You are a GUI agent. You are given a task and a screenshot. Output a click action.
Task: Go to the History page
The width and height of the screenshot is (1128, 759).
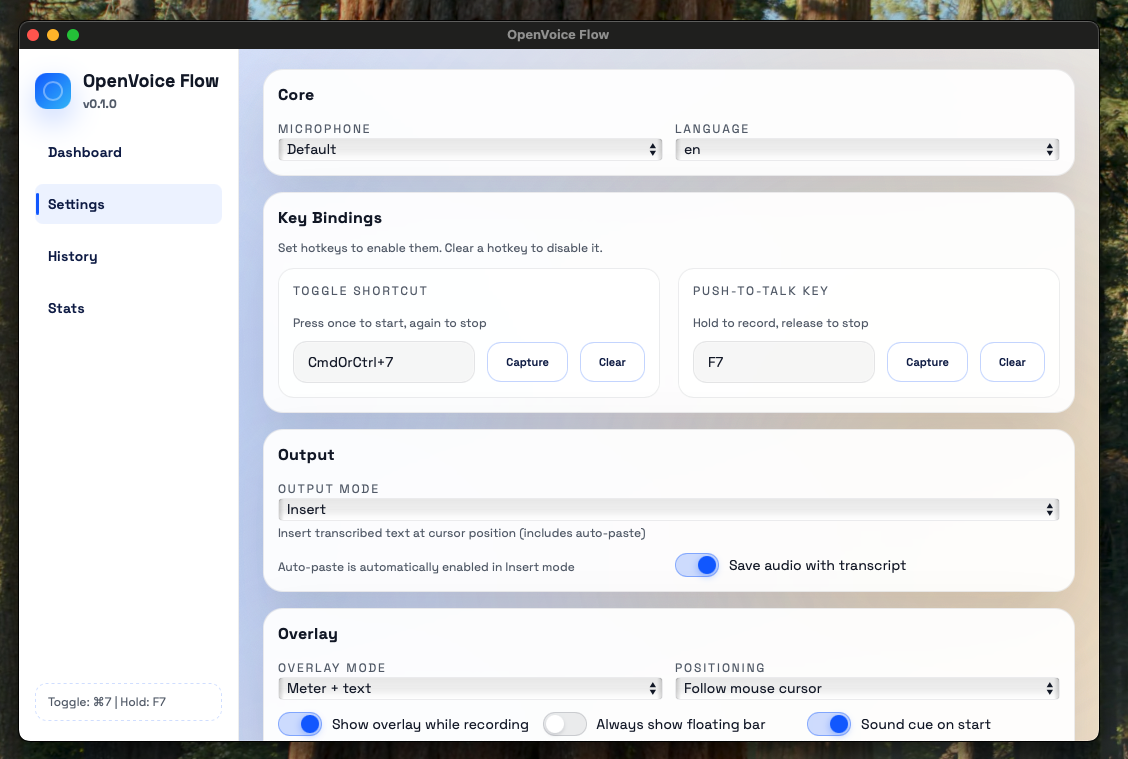(128, 256)
